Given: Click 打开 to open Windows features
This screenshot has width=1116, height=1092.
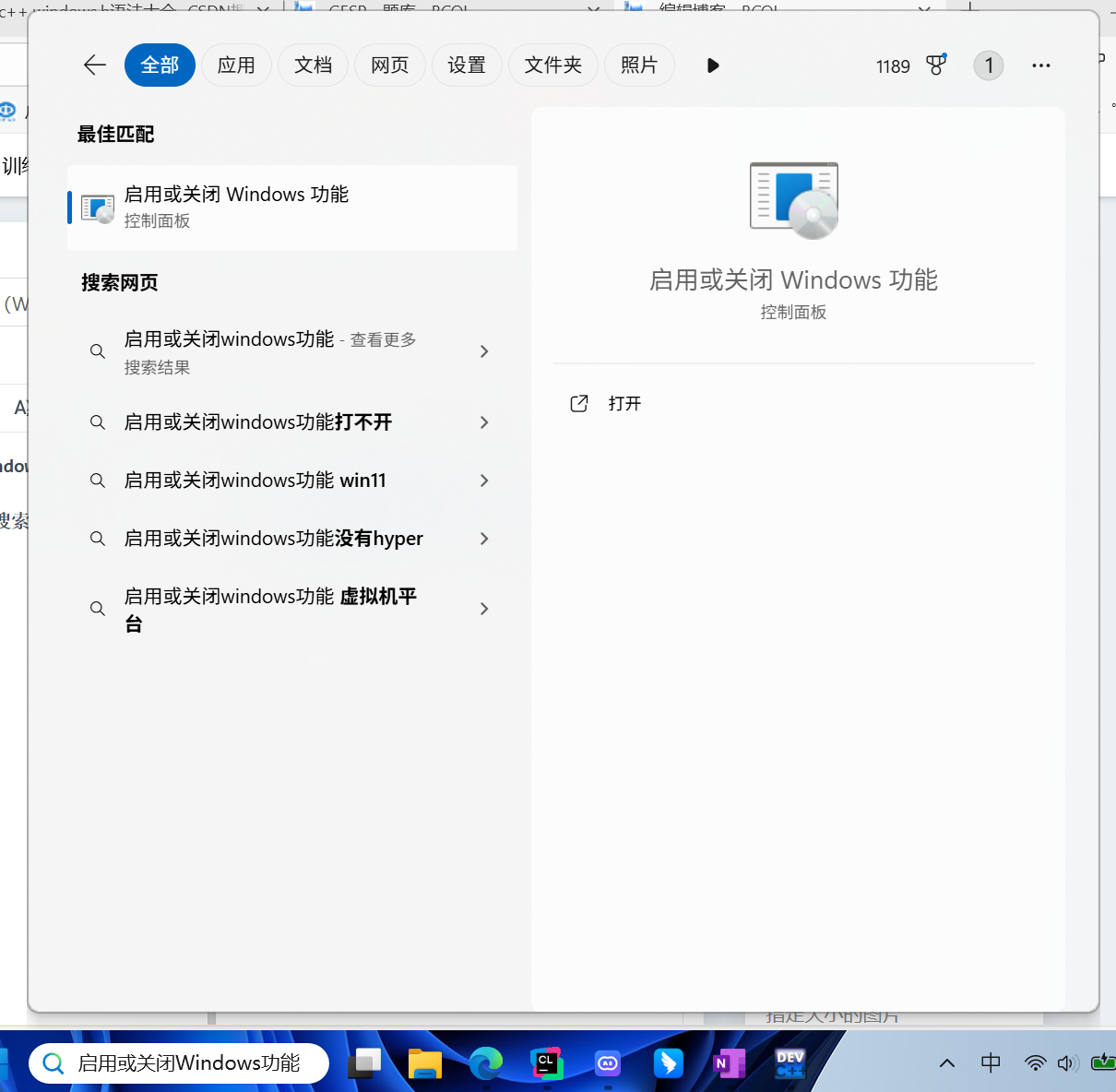Looking at the screenshot, I should click(x=624, y=404).
